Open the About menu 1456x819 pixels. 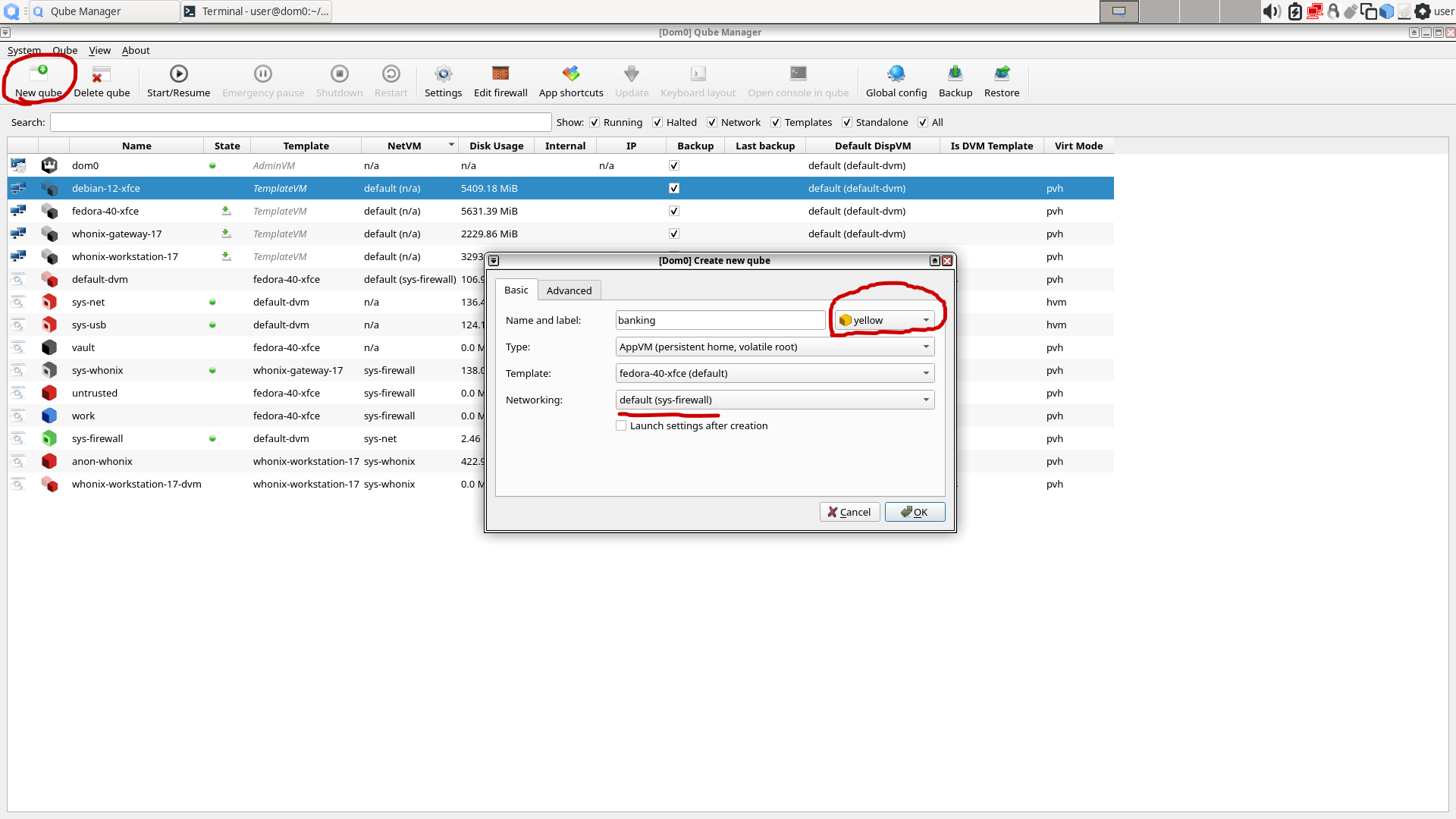click(x=136, y=50)
